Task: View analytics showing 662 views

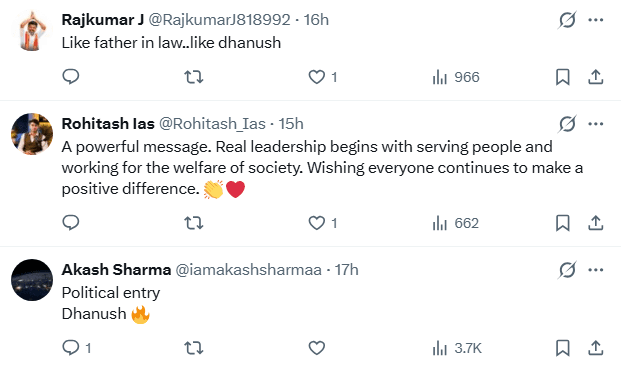Action: coord(455,223)
